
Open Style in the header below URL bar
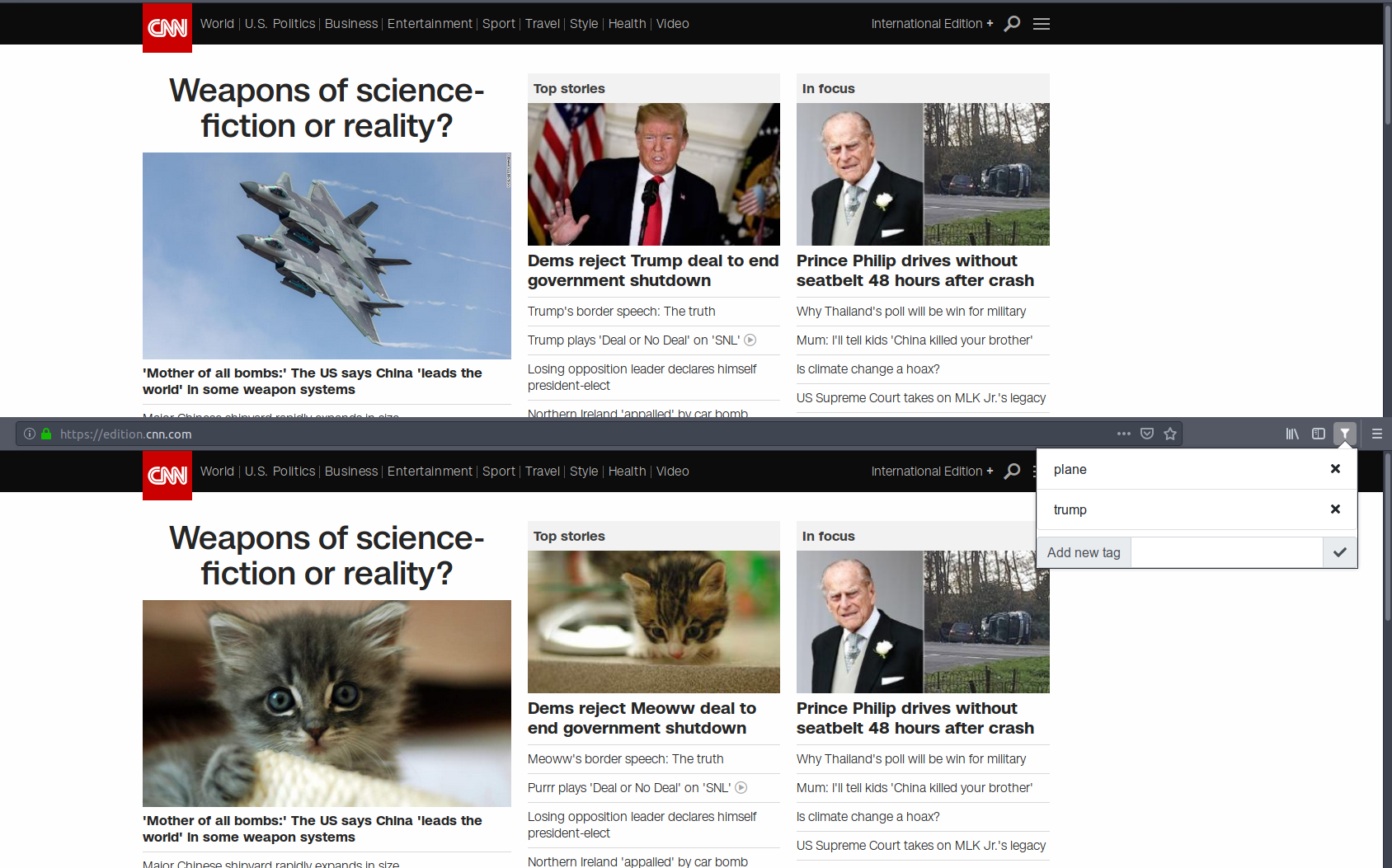[x=584, y=472]
